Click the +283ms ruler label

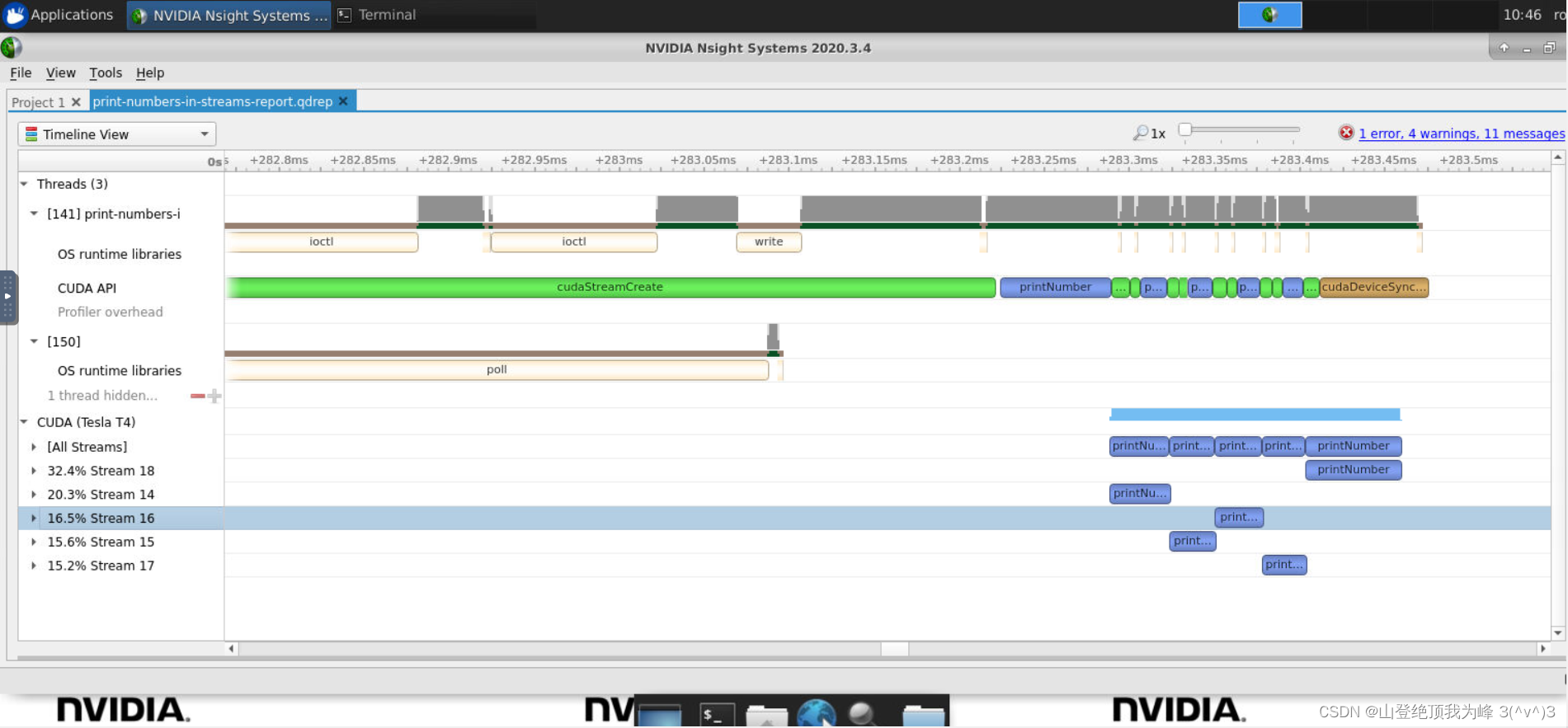click(619, 160)
